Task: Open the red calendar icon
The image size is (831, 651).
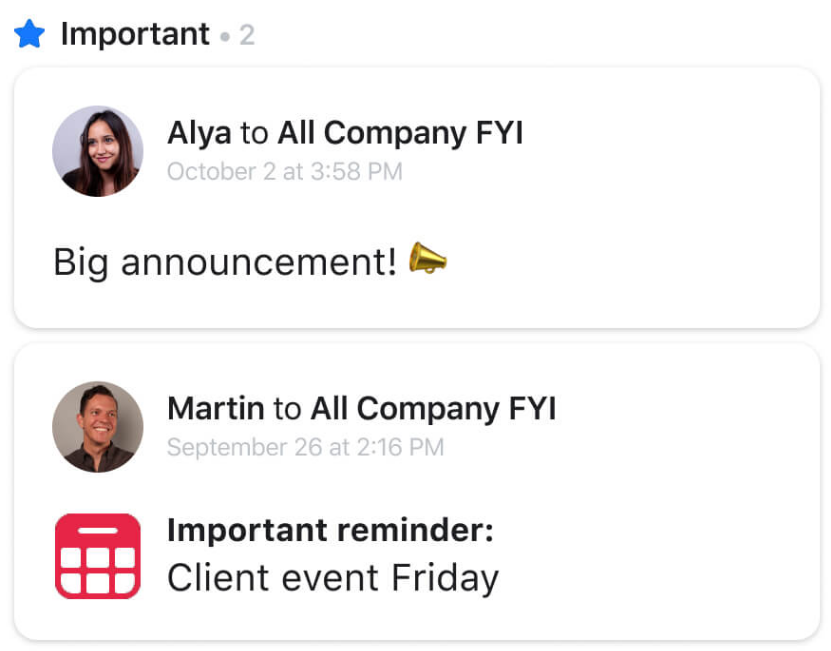Action: tap(97, 556)
